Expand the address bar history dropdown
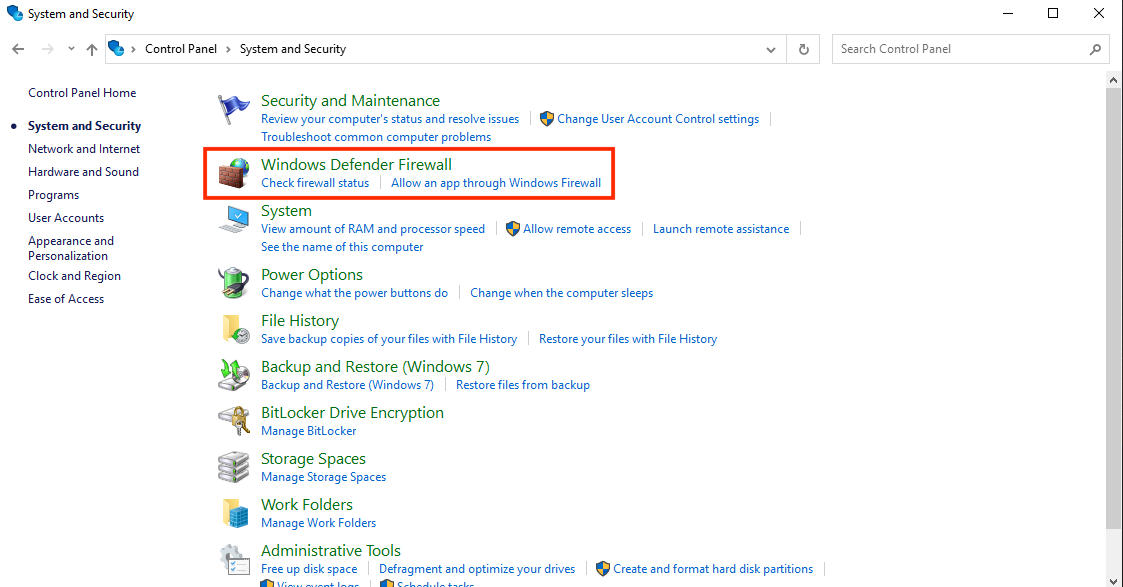 pyautogui.click(x=771, y=49)
